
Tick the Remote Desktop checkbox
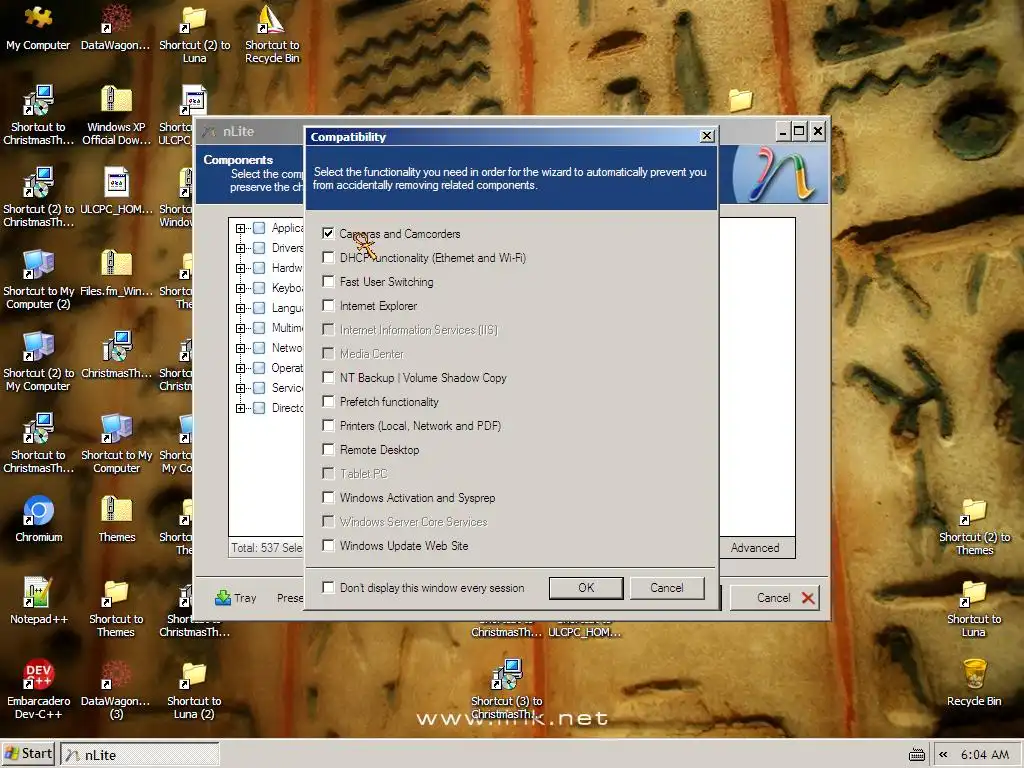(x=328, y=450)
